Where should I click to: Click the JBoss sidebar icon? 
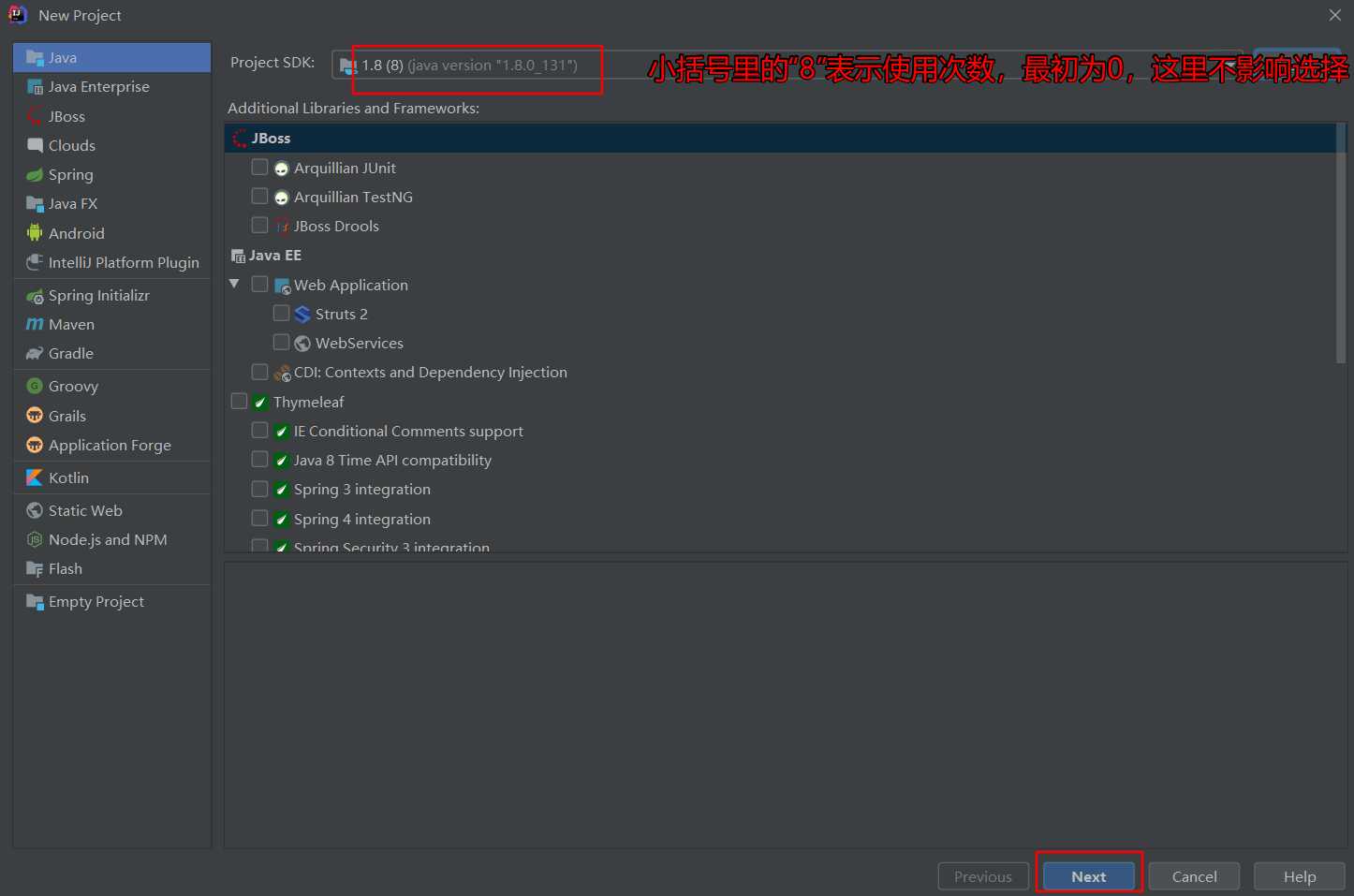(x=35, y=116)
